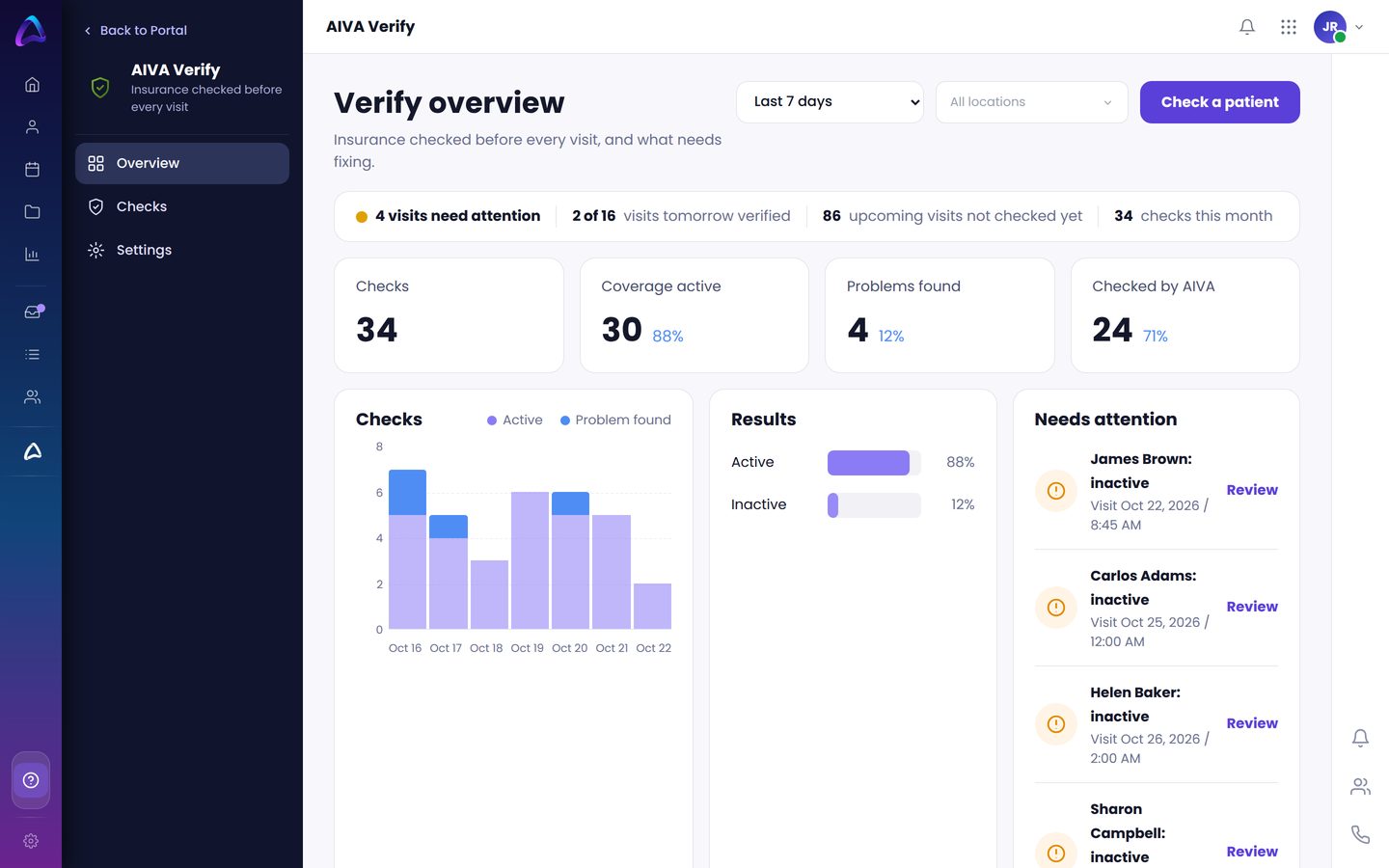Open the Last 7 days dropdown
Image resolution: width=1389 pixels, height=868 pixels.
pyautogui.click(x=830, y=102)
